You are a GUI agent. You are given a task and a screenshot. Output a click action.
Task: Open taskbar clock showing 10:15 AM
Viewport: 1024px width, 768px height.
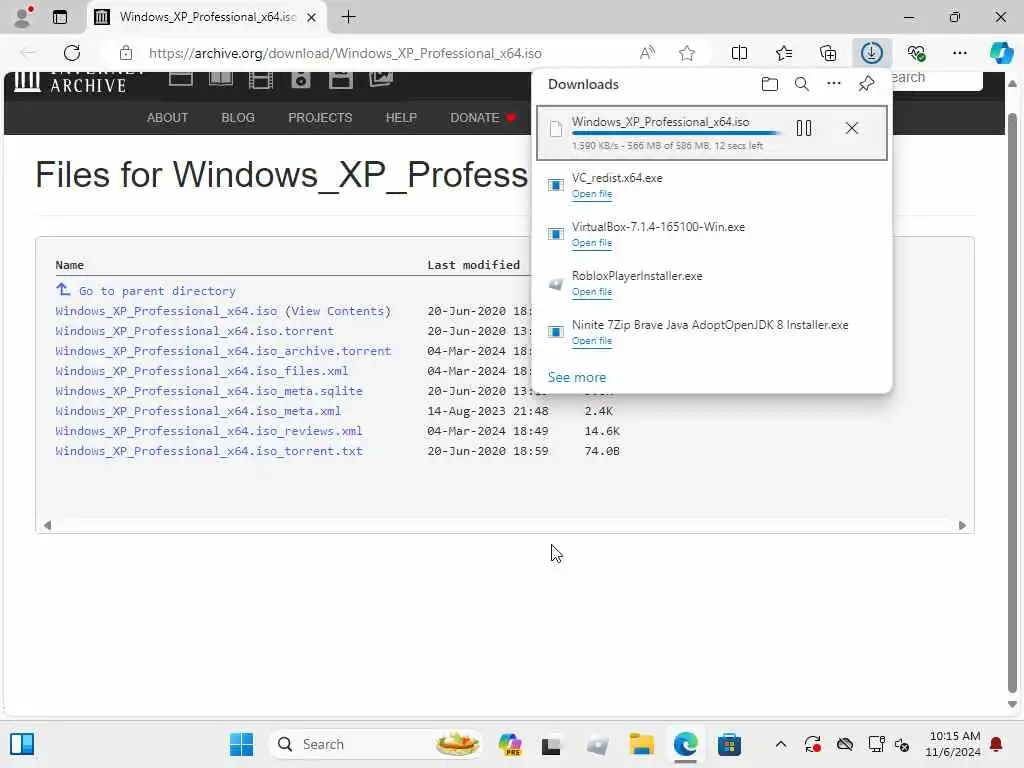[953, 744]
